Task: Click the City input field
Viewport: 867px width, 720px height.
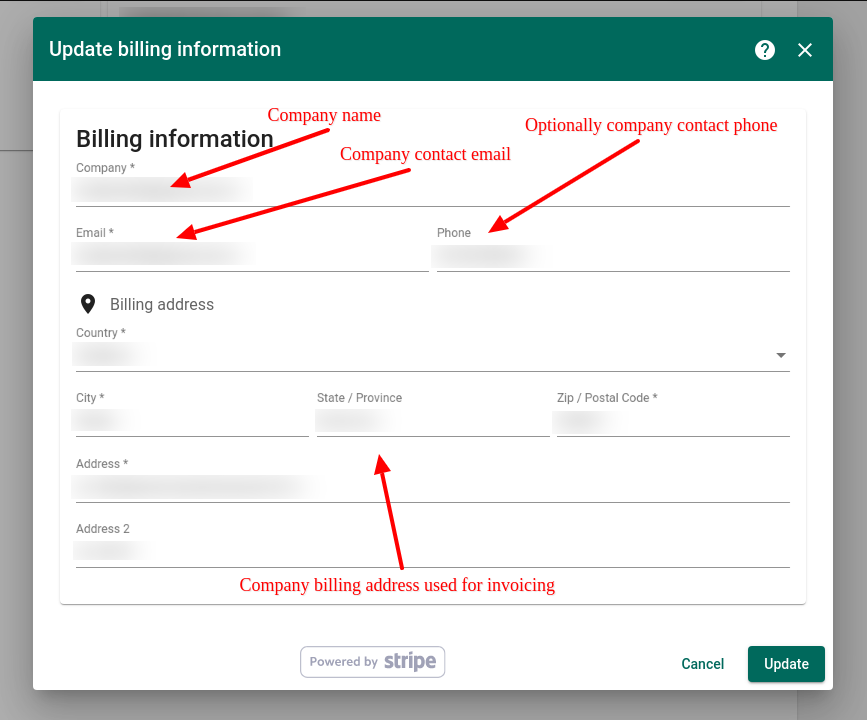Action: pos(192,421)
